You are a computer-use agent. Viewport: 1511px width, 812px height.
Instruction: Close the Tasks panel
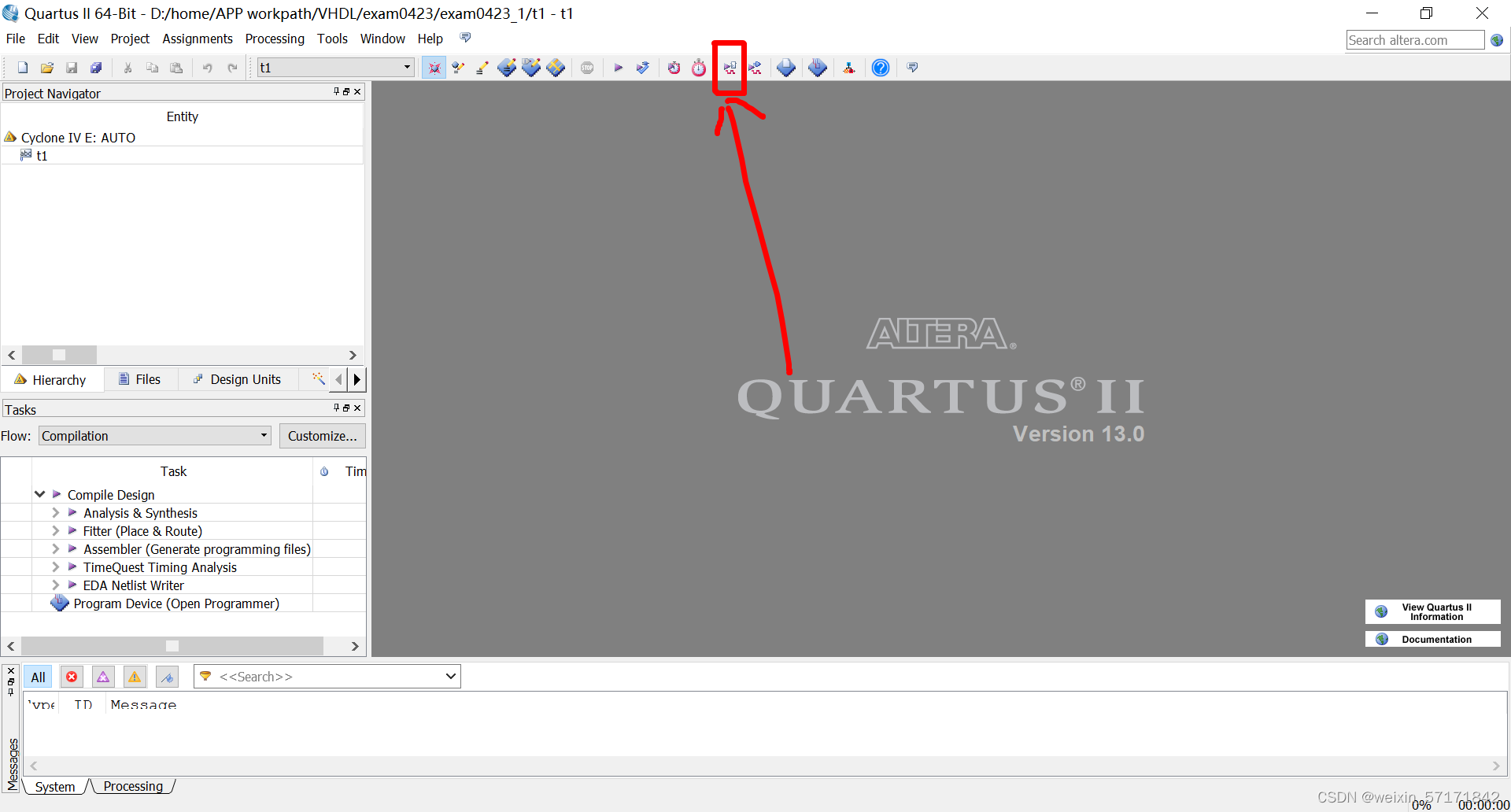357,408
